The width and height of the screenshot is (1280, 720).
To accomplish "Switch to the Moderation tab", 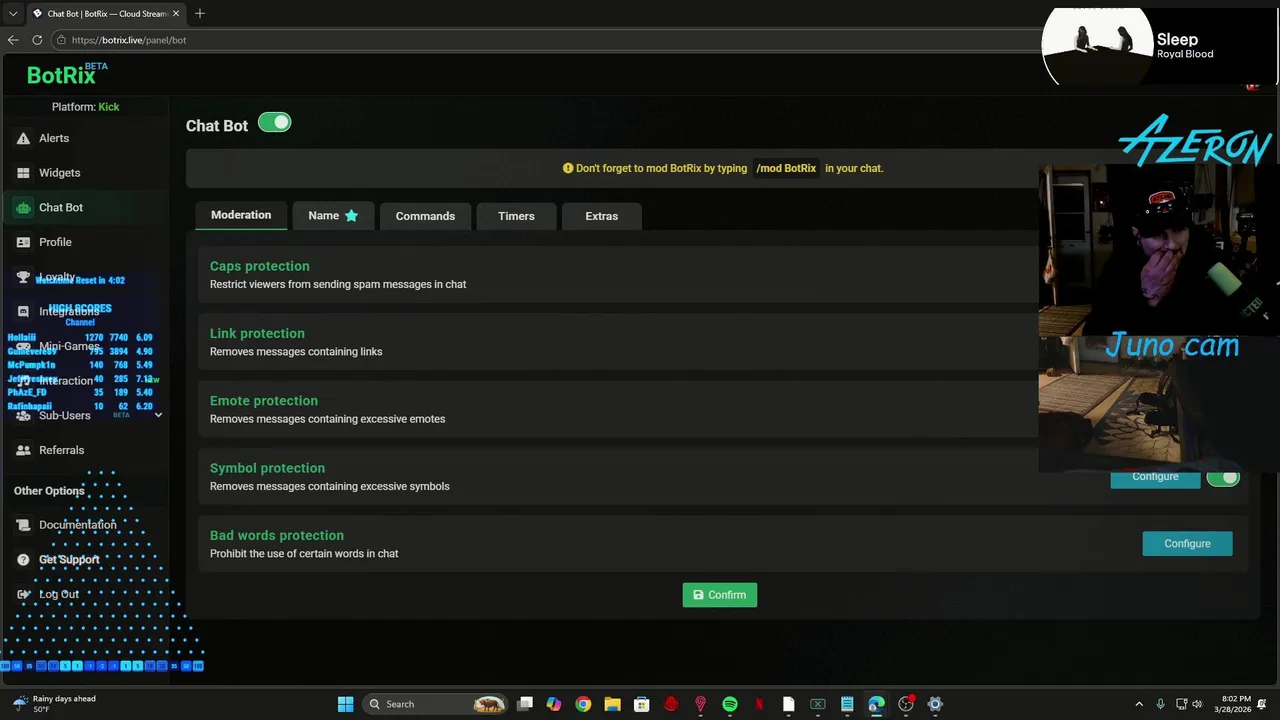I will 241,215.
